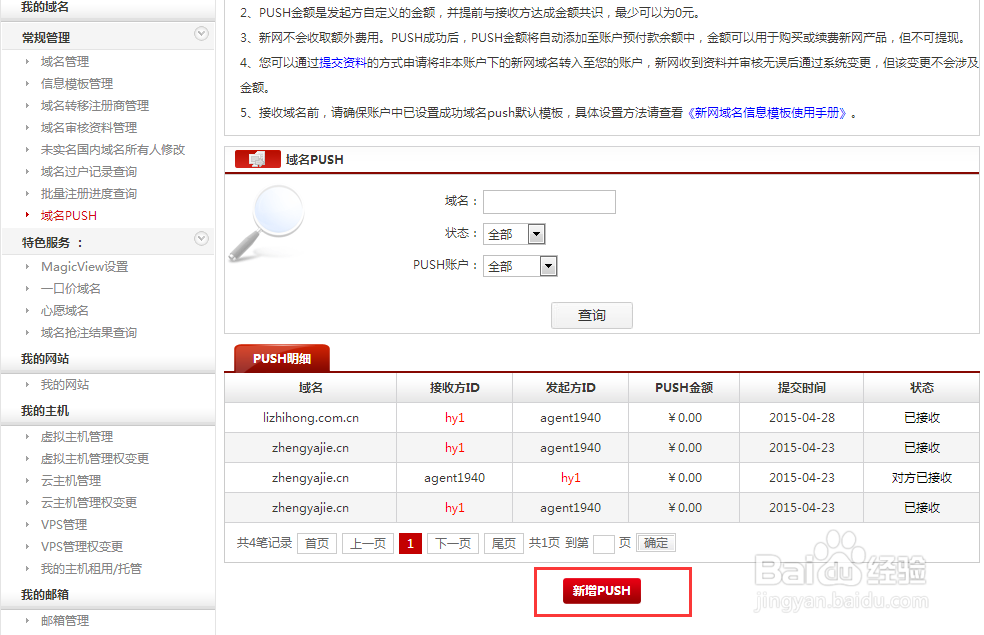Go to 首页 in pagination
This screenshot has width=984, height=635.
pos(317,543)
